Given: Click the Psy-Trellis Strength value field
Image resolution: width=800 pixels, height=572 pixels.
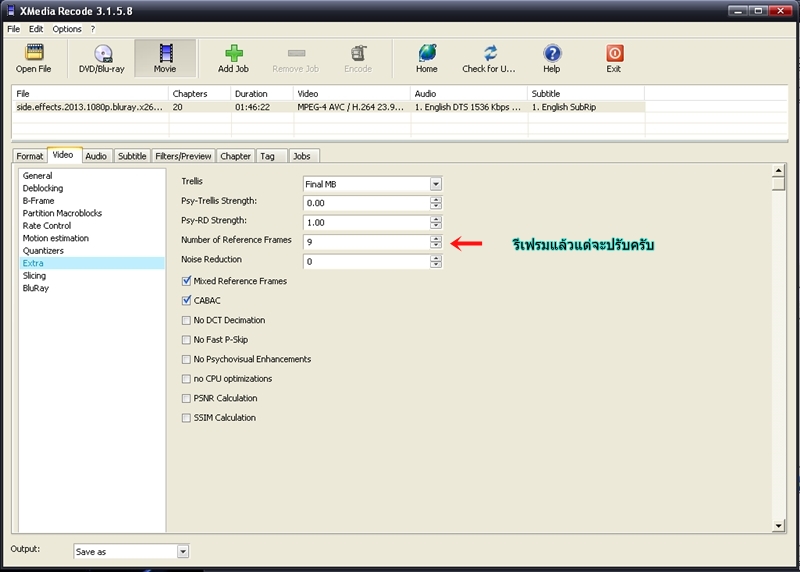Looking at the screenshot, I should [367, 203].
